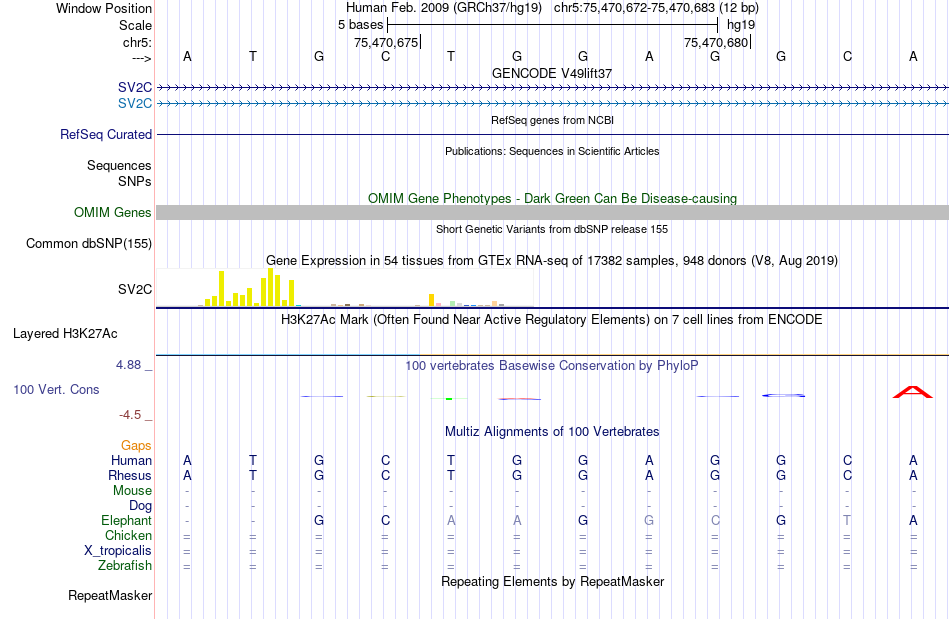Click the 4.88 PhyloP upper scale value
The height and width of the screenshot is (619, 950).
(x=128, y=365)
